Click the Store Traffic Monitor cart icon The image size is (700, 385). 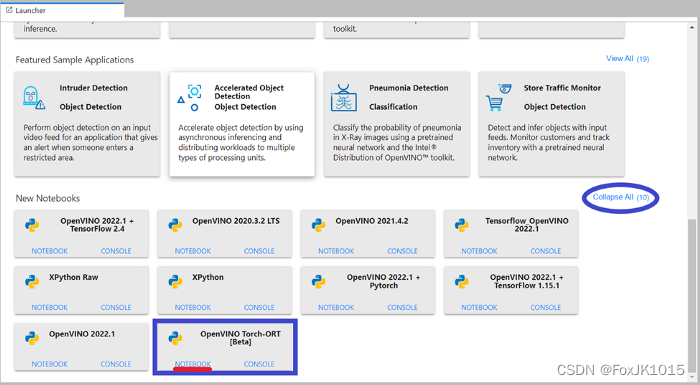[498, 97]
